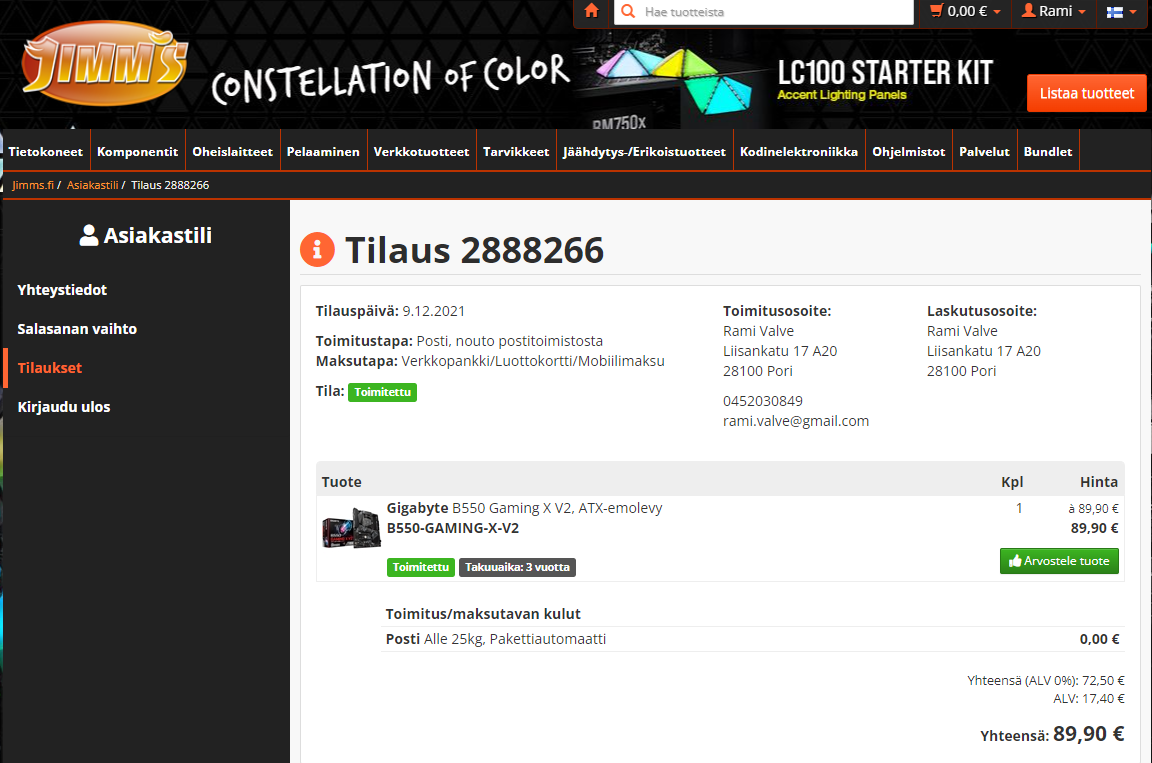
Task: Select Tilaukset in the sidebar
Action: coord(50,368)
